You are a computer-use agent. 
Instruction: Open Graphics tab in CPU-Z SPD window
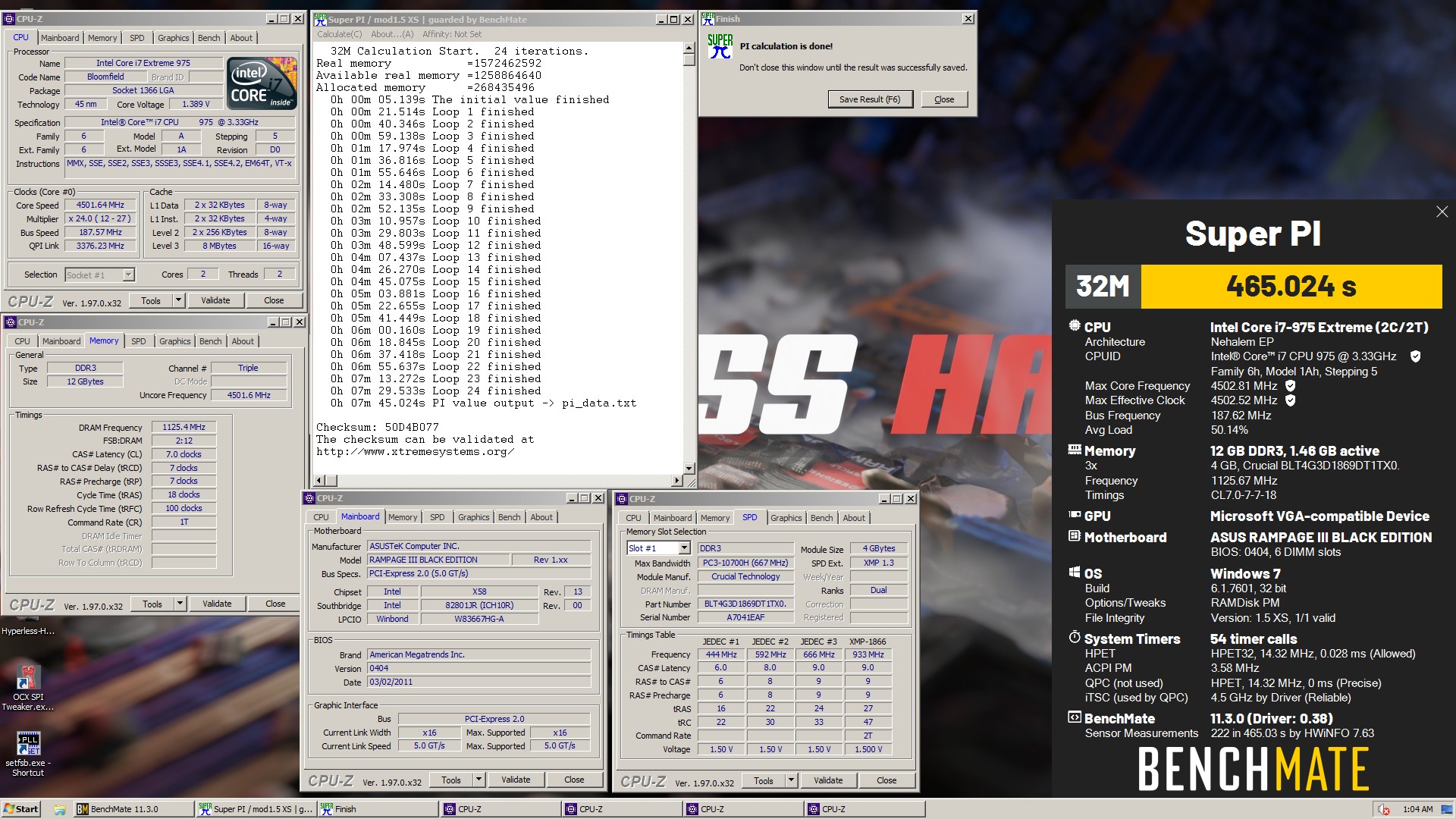[x=786, y=518]
